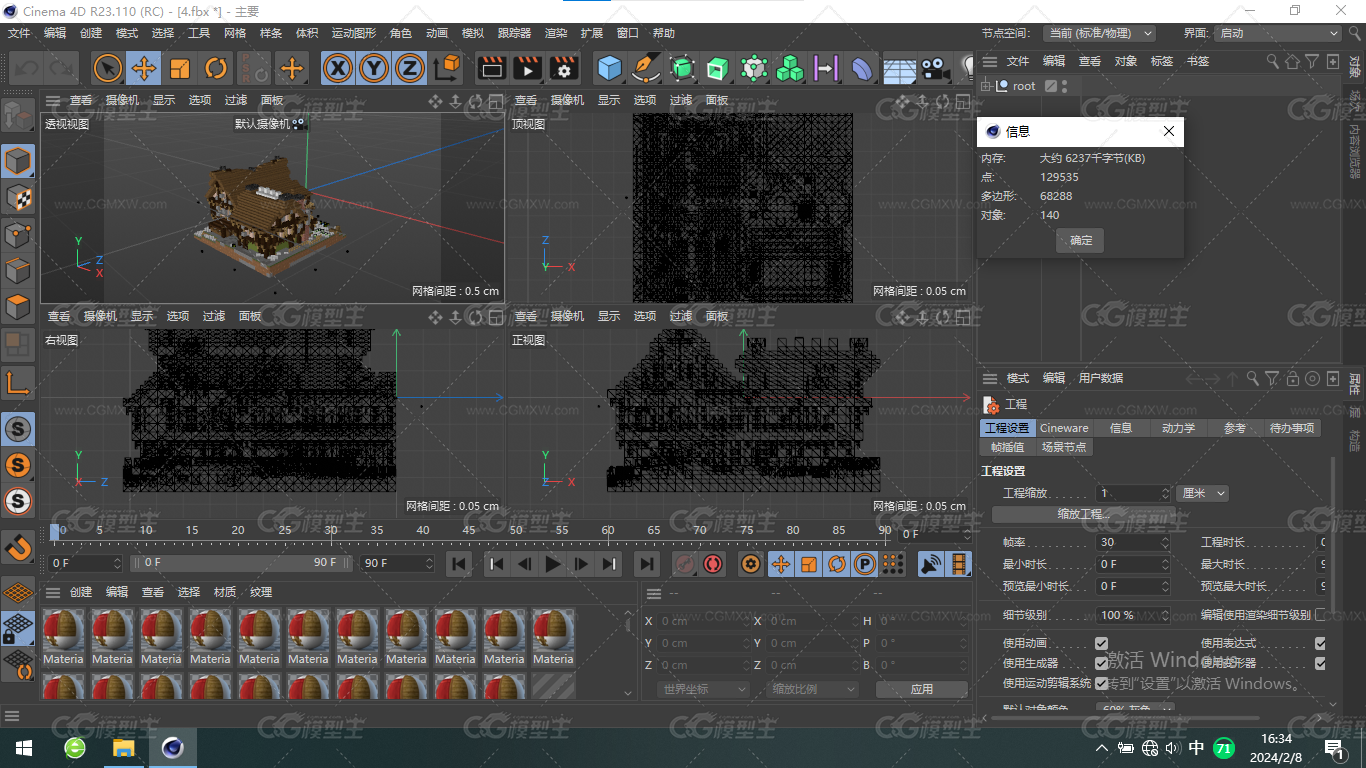
Task: Click the 帧率 input field
Action: 1133,542
